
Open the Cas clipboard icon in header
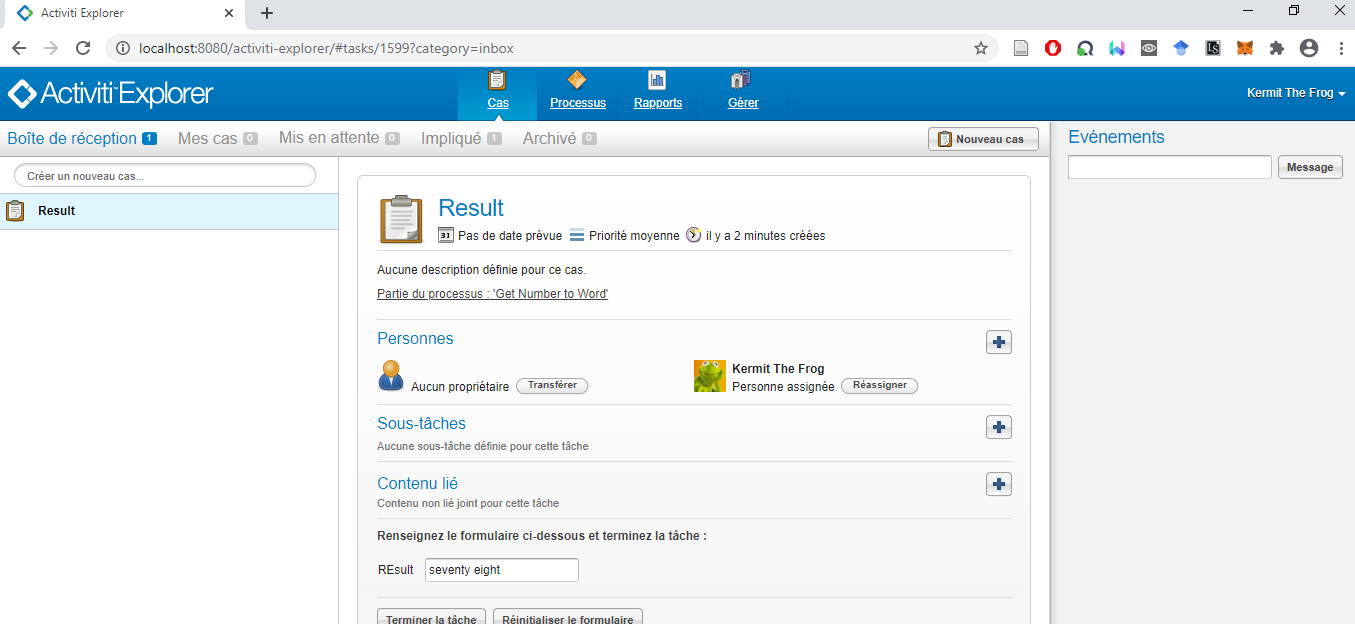(x=497, y=81)
